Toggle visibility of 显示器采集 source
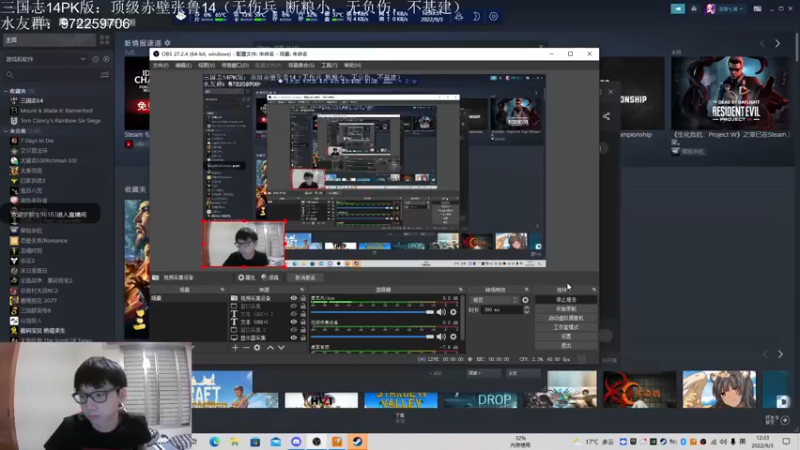Screen dimensions: 800x450 (x=293, y=338)
